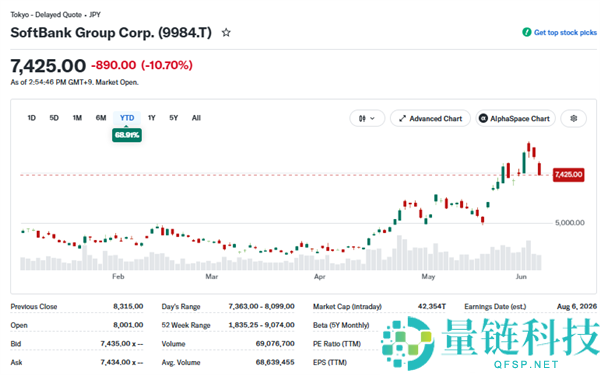Screen dimensions: 600x375
Task: Click the Earnings Date value Aug 6, 2026
Action: tap(577, 307)
